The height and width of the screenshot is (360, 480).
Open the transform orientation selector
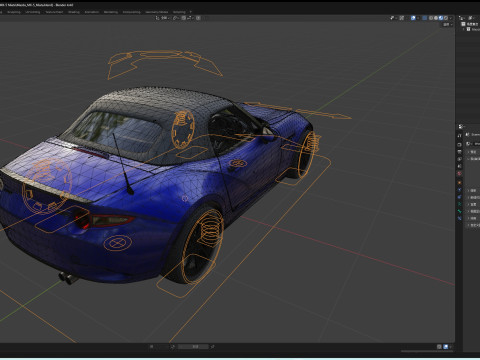(162, 18)
